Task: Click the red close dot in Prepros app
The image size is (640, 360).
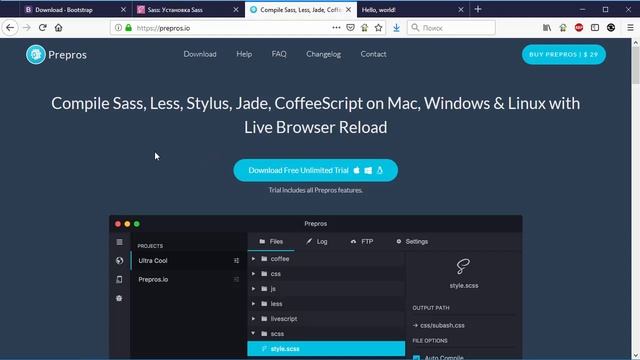Action: pyautogui.click(x=118, y=224)
